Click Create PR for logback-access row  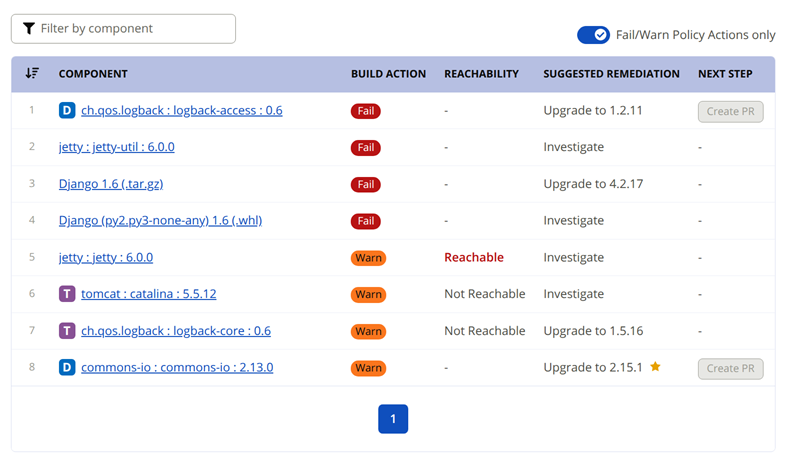tap(731, 111)
